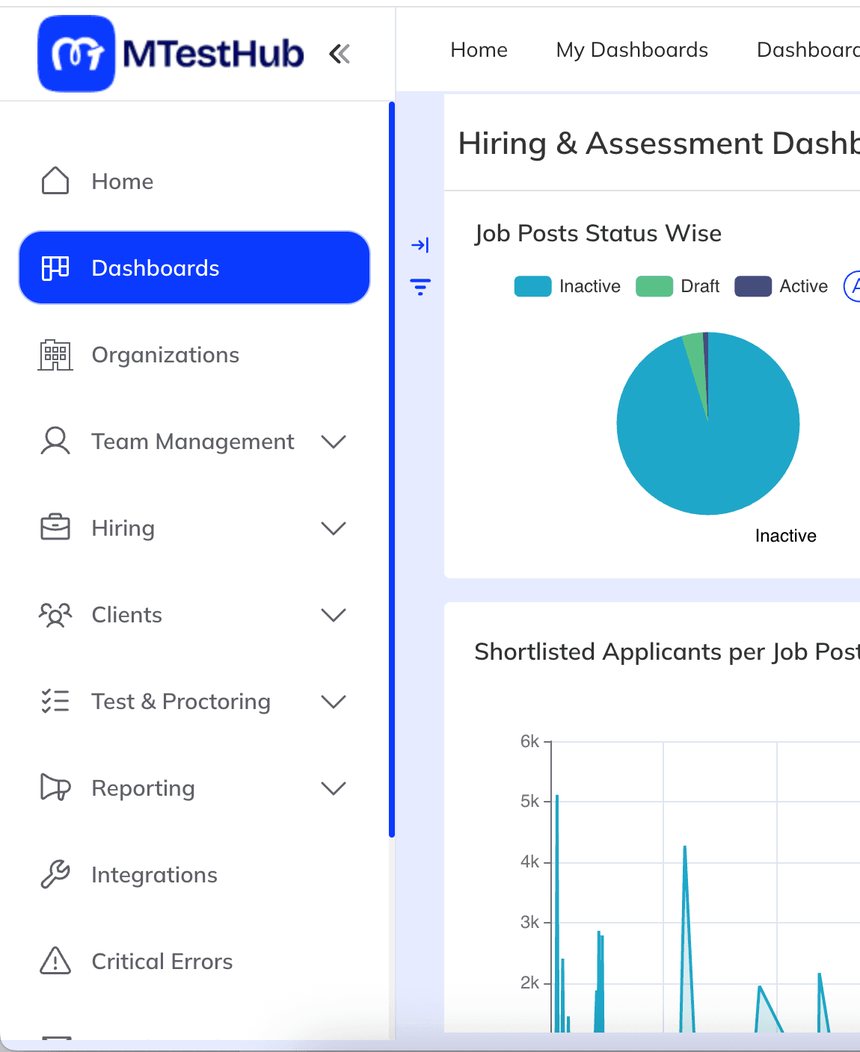The image size is (860, 1052).
Task: Expand the Hiring submenu chevron
Action: [333, 528]
